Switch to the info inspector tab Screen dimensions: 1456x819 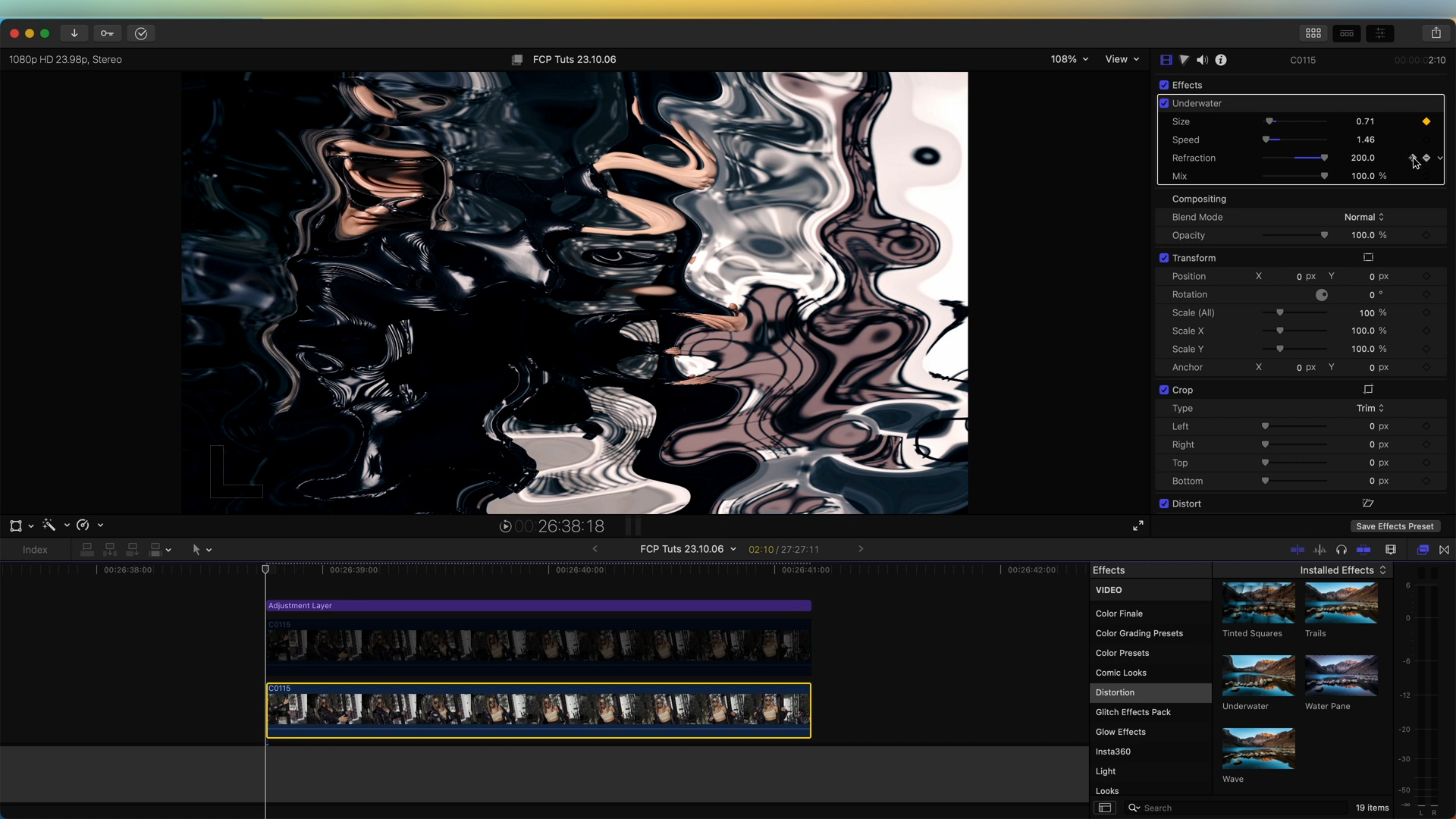[1221, 60]
